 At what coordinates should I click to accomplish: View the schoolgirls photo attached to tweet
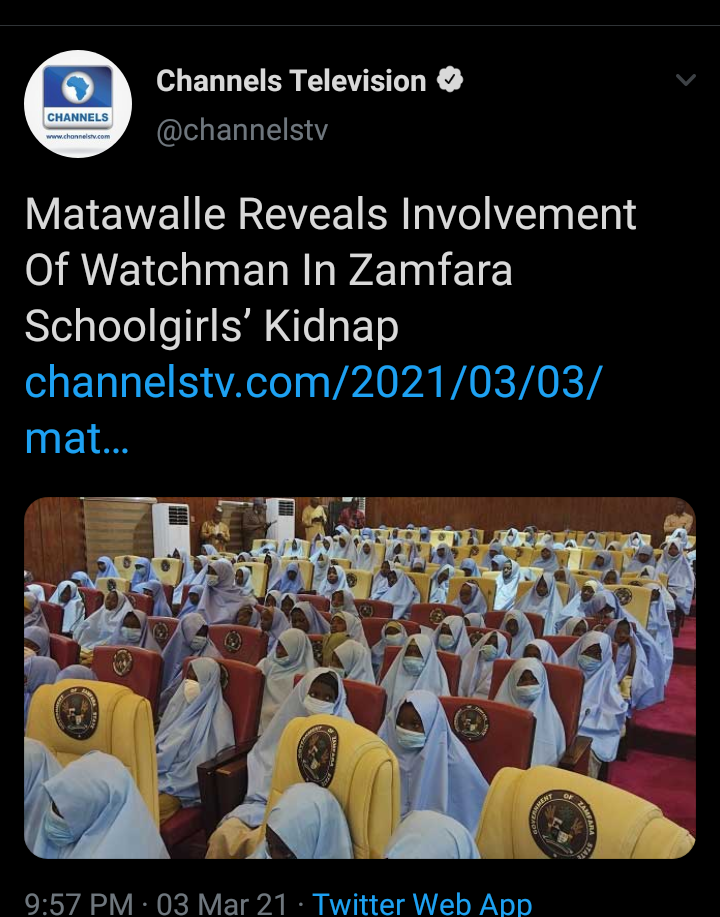pos(360,677)
